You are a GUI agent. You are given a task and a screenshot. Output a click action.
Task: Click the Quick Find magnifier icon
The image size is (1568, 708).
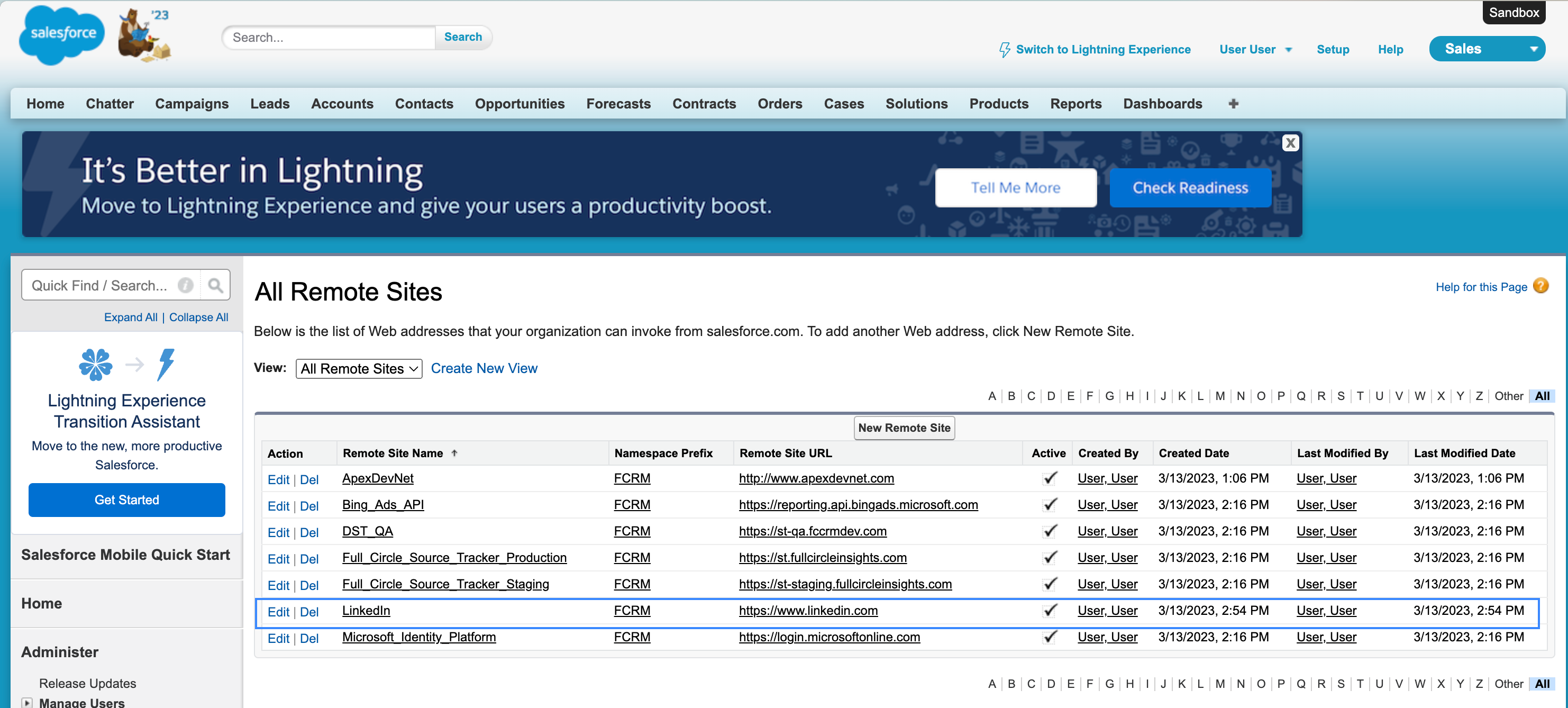click(x=215, y=285)
